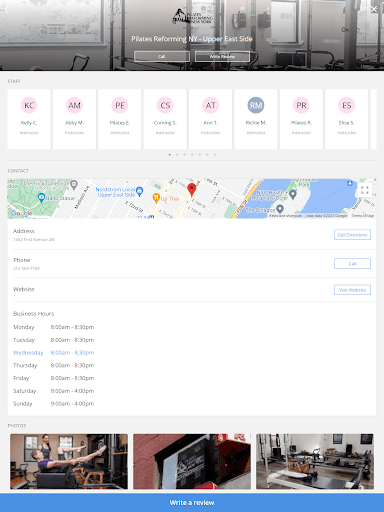Select the Wednesday business hours row
The width and height of the screenshot is (384, 512).
54,353
